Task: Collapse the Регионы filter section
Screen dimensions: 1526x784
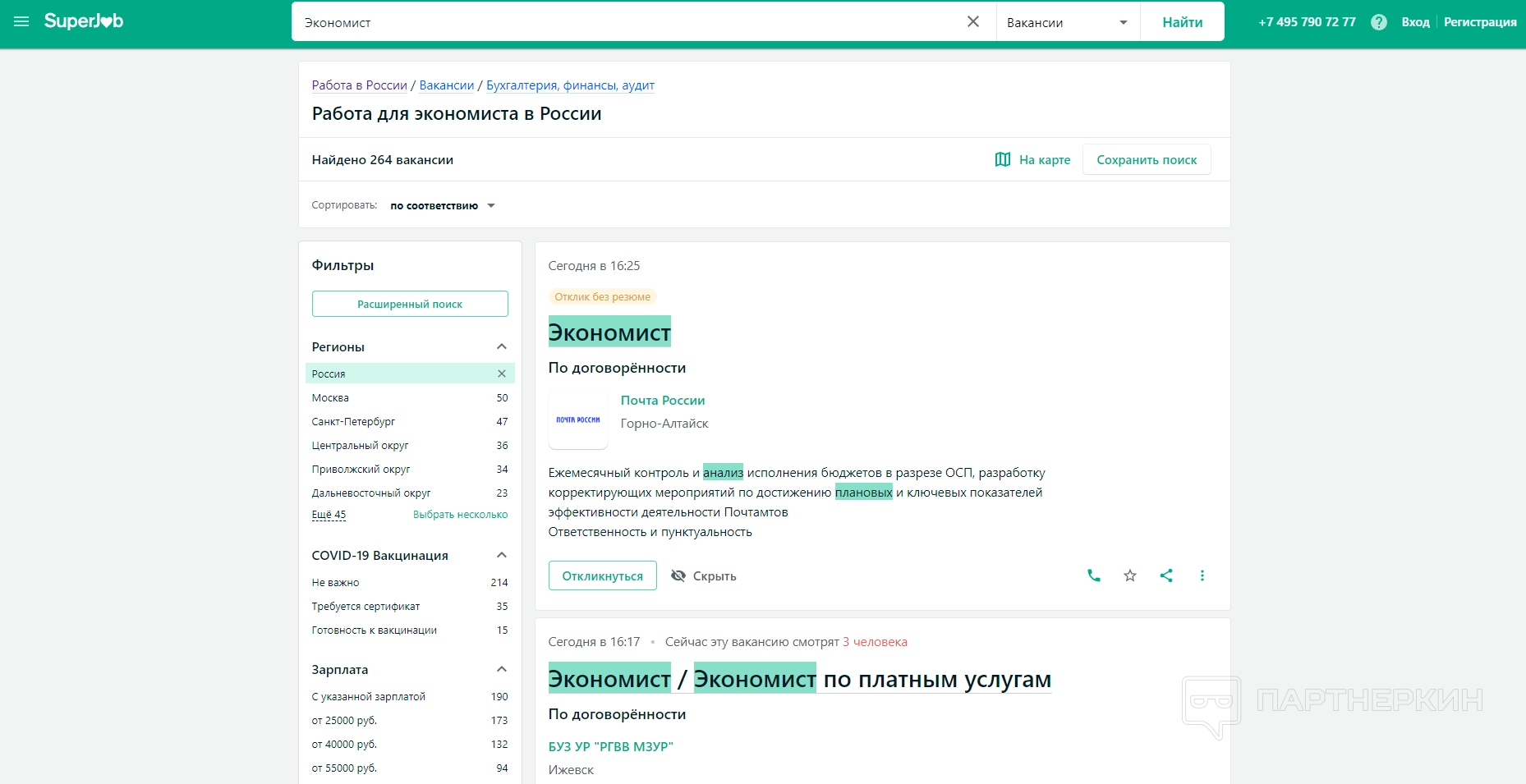Action: [x=502, y=347]
